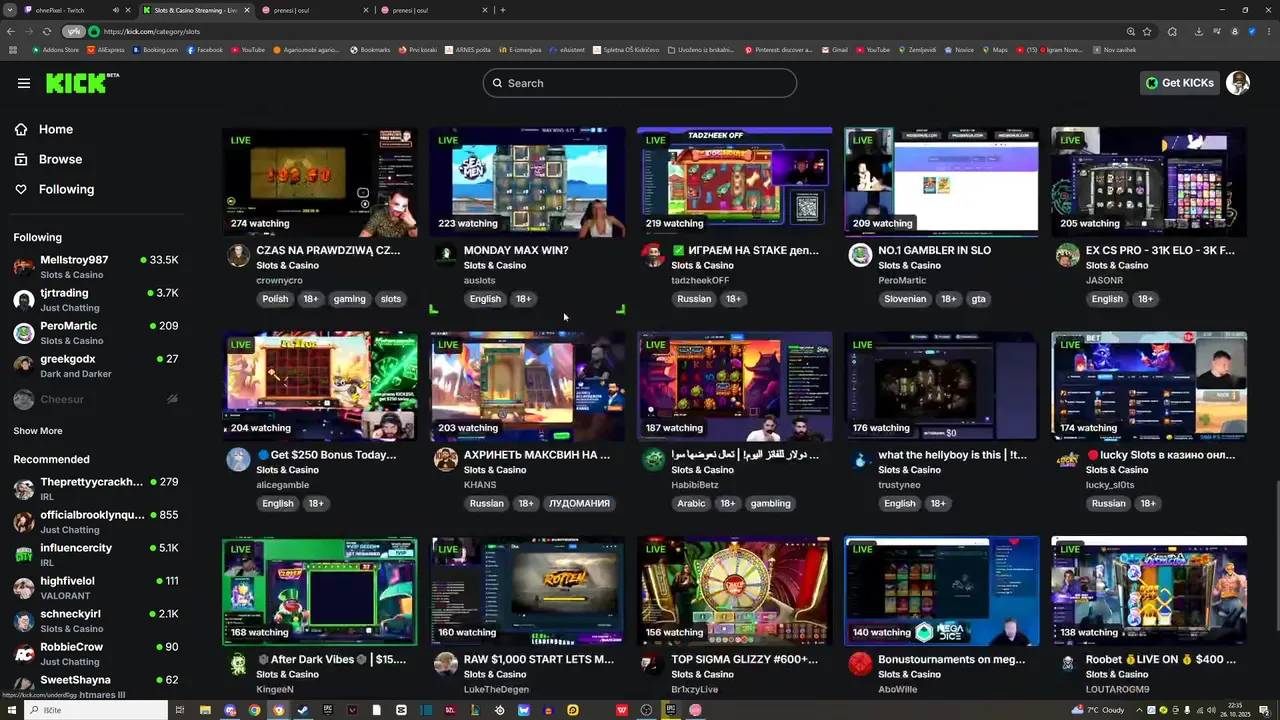This screenshot has width=1280, height=720.
Task: Click the taskbar search box Iščite
Action: pyautogui.click(x=97, y=710)
